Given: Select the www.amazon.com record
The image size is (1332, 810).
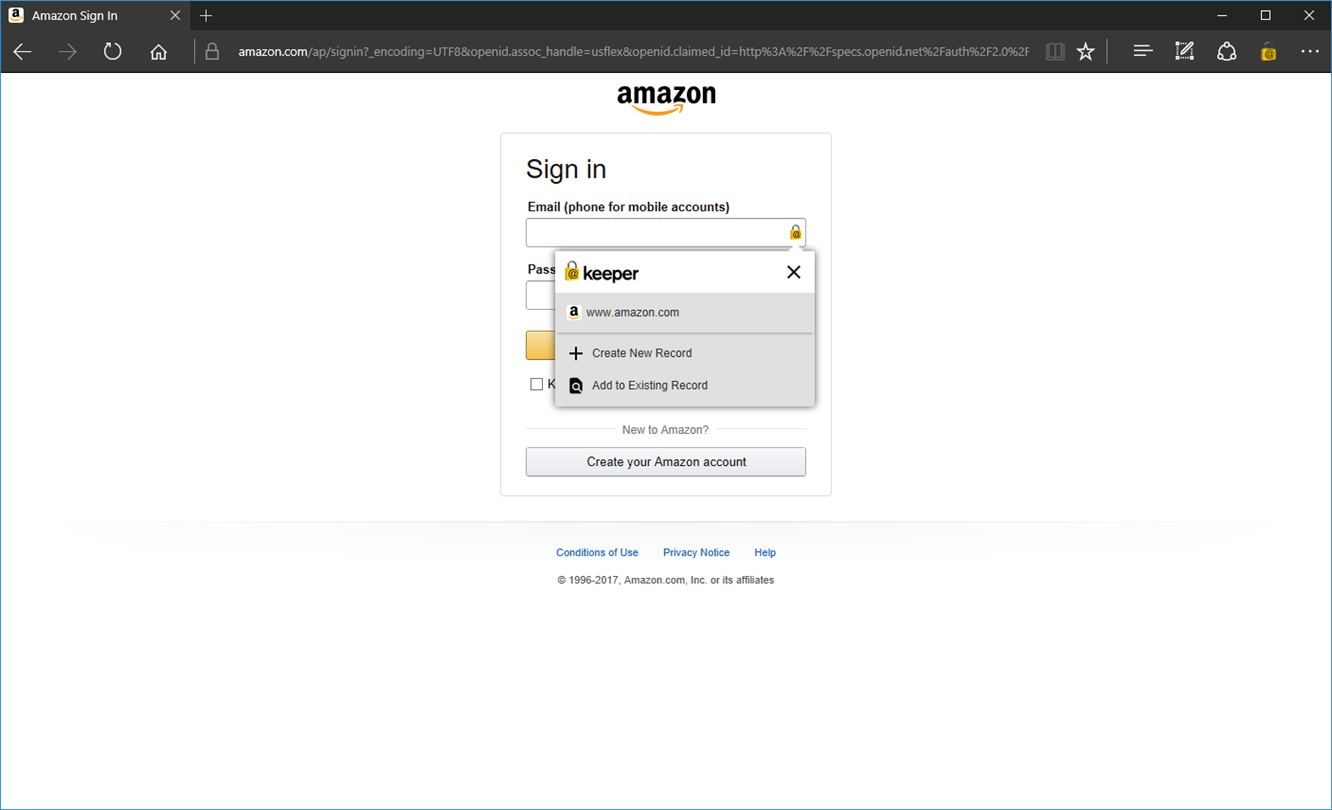Looking at the screenshot, I should coord(685,313).
